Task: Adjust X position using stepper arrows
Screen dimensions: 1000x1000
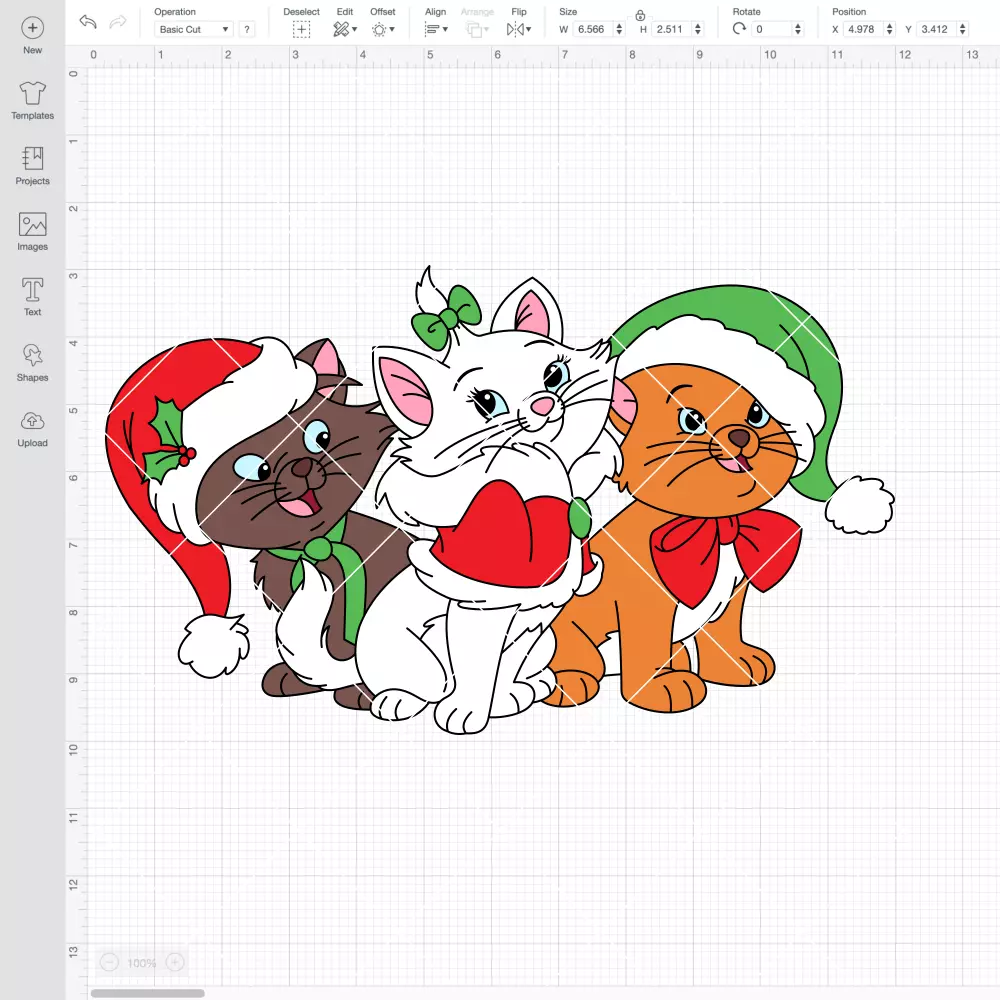Action: [889, 29]
